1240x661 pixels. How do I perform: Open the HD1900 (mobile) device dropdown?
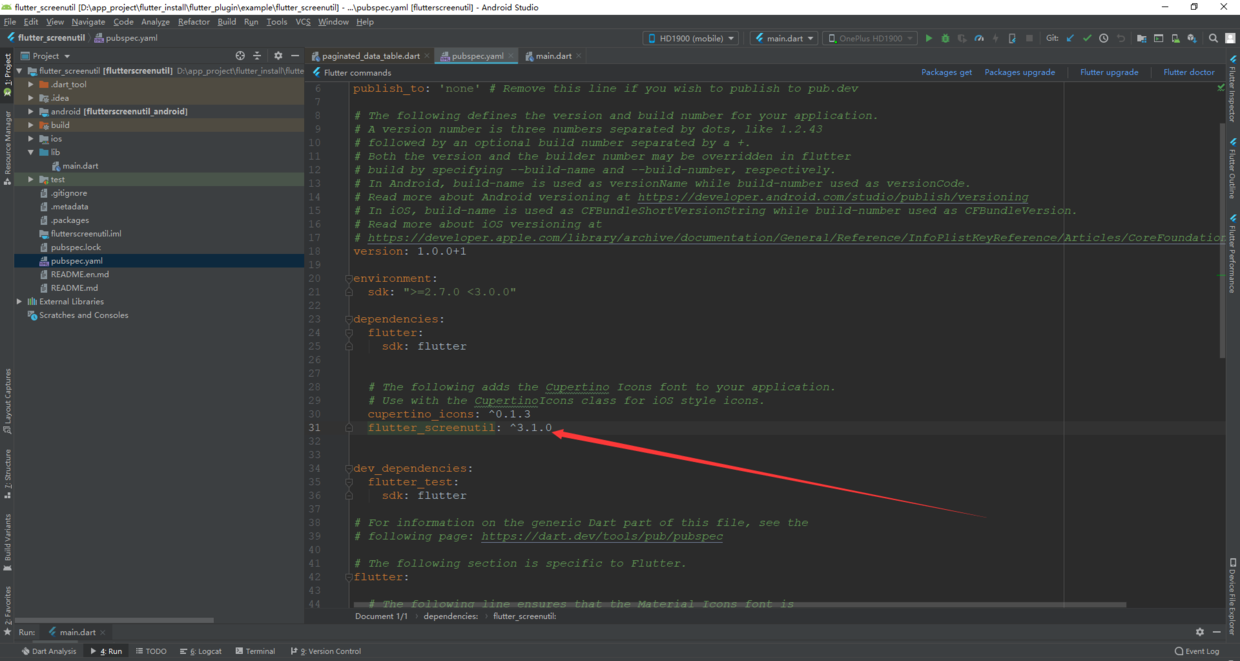click(690, 38)
